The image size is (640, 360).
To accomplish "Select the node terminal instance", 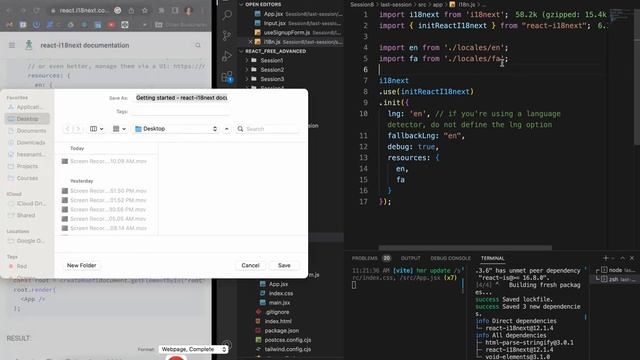I will 615,270.
